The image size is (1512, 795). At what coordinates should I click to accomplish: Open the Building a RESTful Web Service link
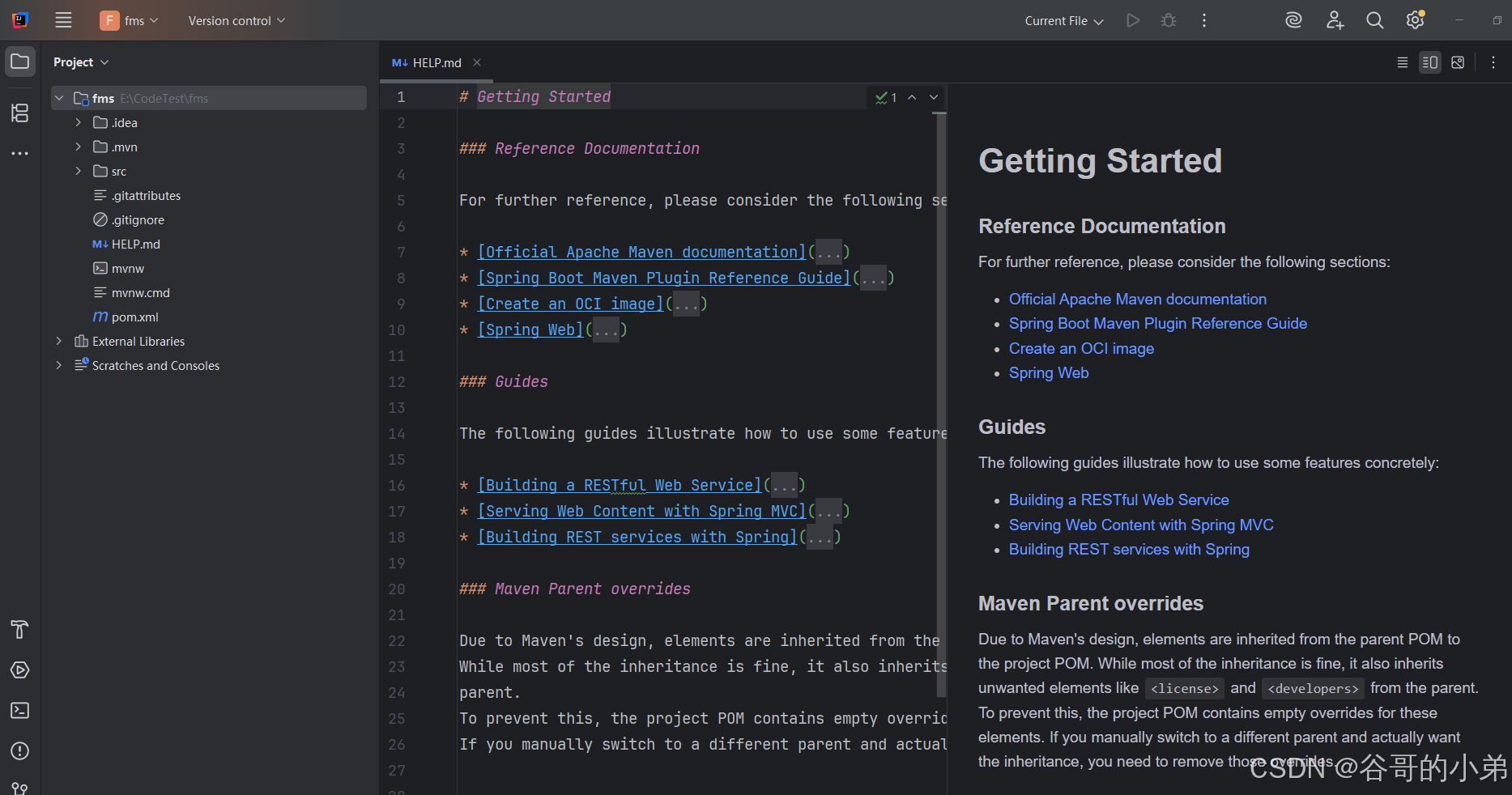pos(1118,500)
